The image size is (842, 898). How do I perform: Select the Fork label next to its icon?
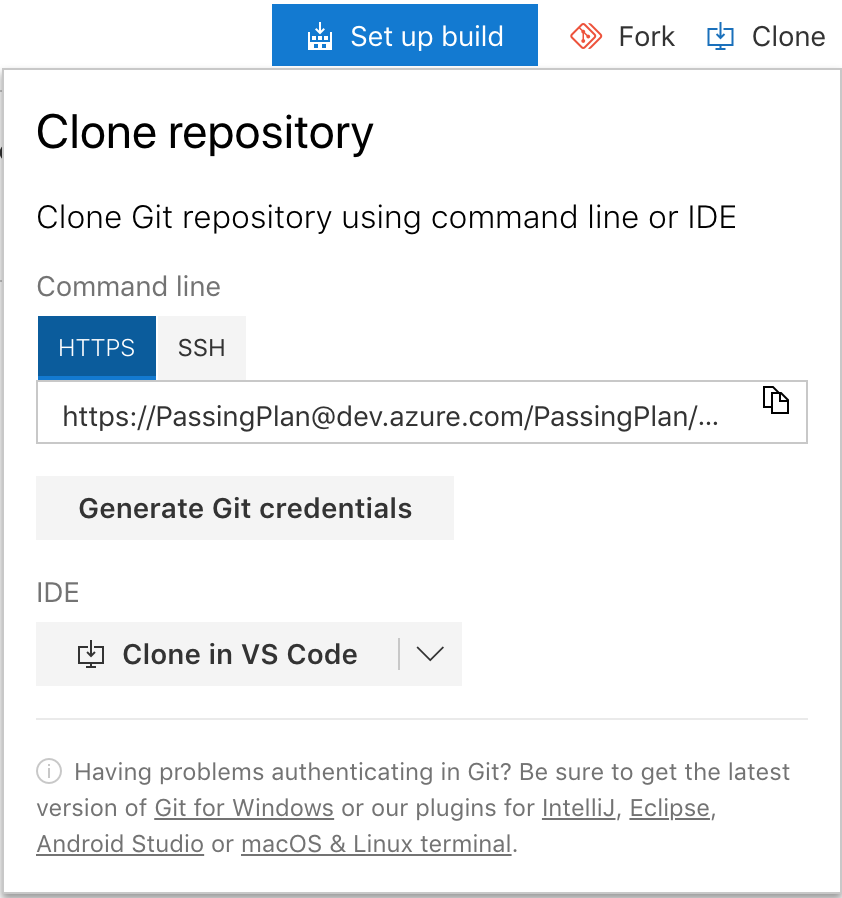pyautogui.click(x=645, y=36)
